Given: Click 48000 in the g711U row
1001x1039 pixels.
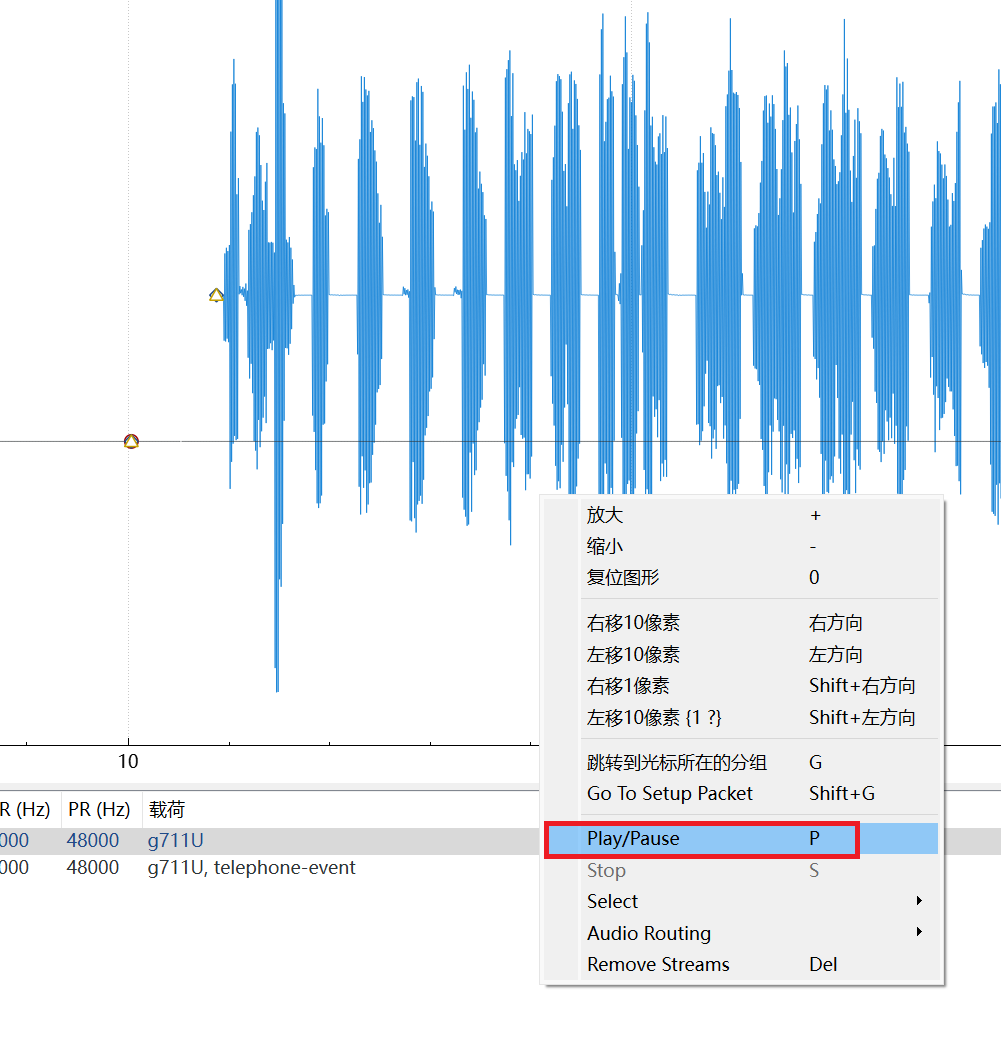Looking at the screenshot, I should tap(93, 840).
